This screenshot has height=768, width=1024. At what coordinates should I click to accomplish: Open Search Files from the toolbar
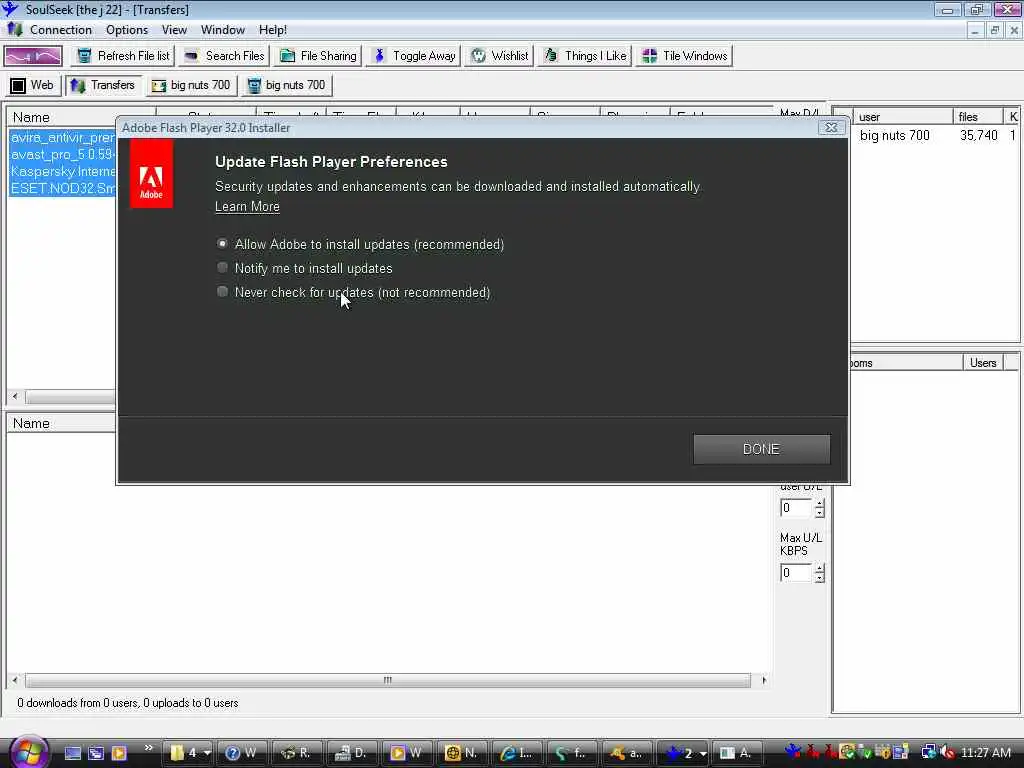coord(224,56)
